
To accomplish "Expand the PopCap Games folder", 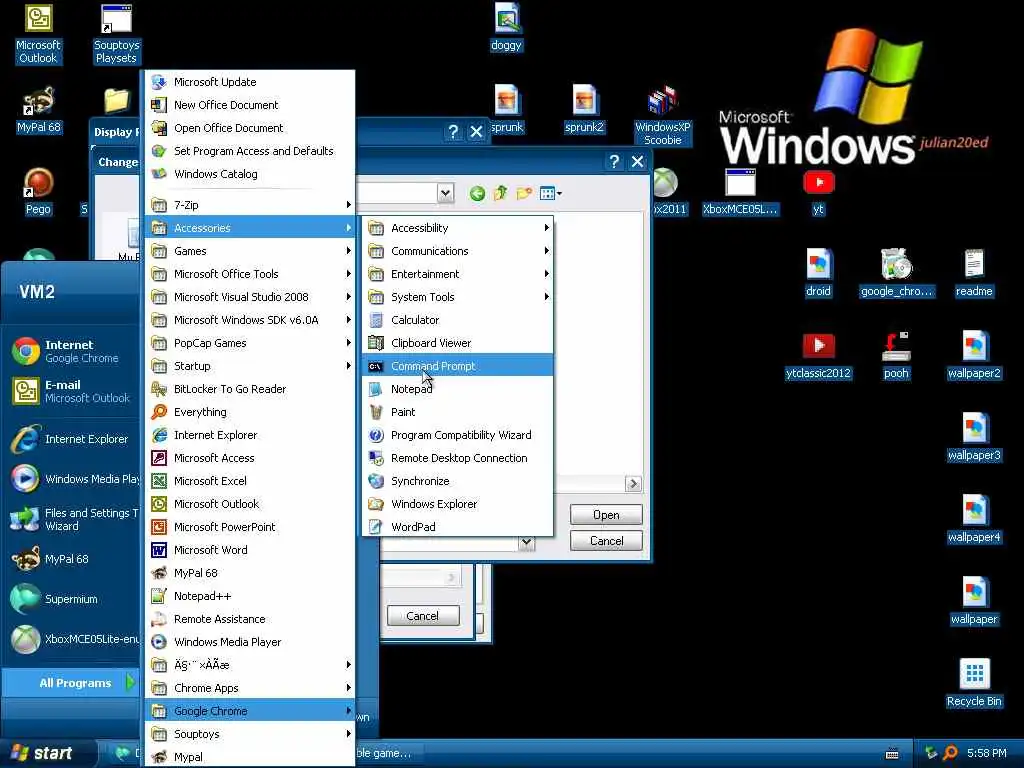I will point(250,343).
